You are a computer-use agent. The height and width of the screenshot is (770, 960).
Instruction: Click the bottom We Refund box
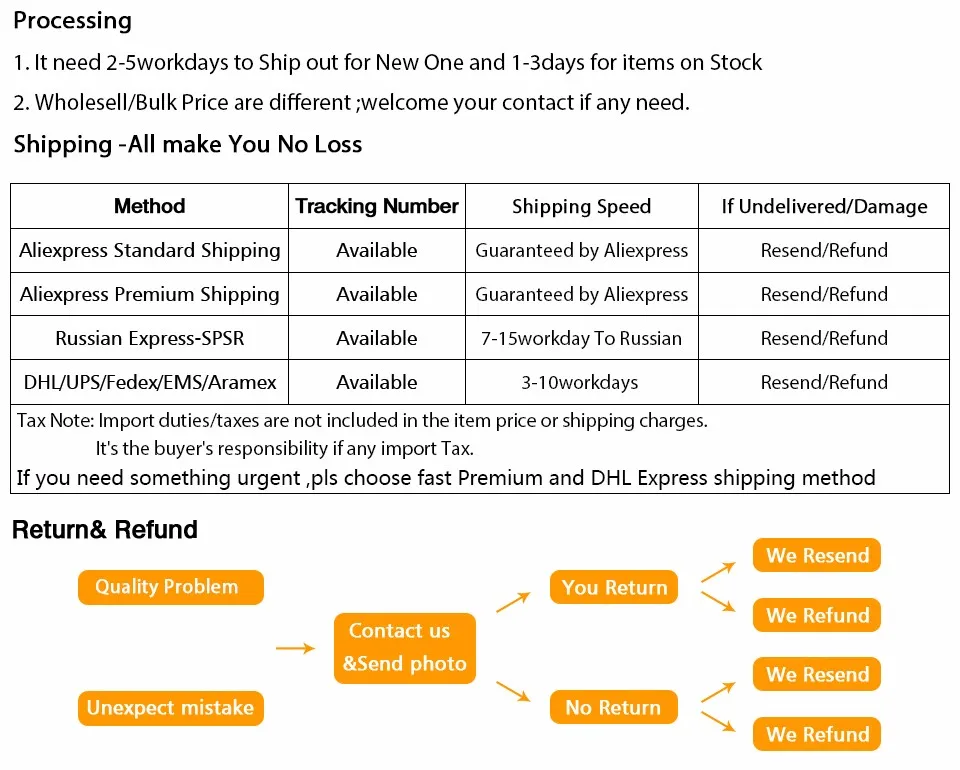[x=817, y=734]
